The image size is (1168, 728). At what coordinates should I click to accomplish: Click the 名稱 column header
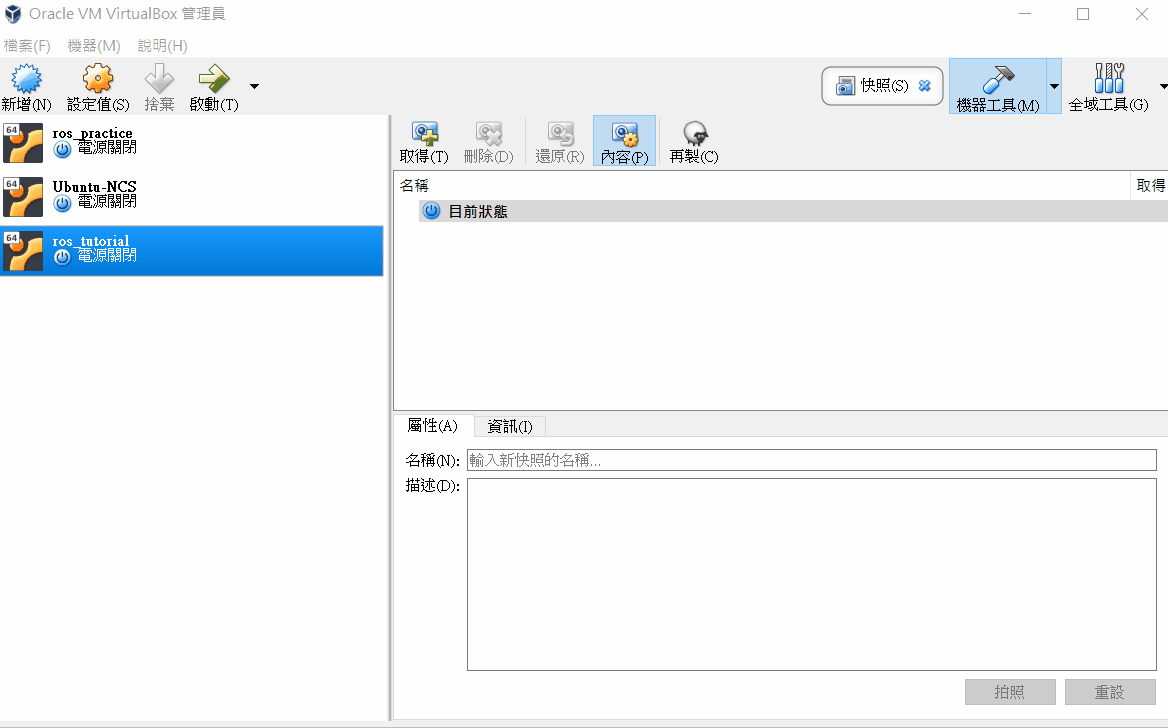(x=761, y=186)
